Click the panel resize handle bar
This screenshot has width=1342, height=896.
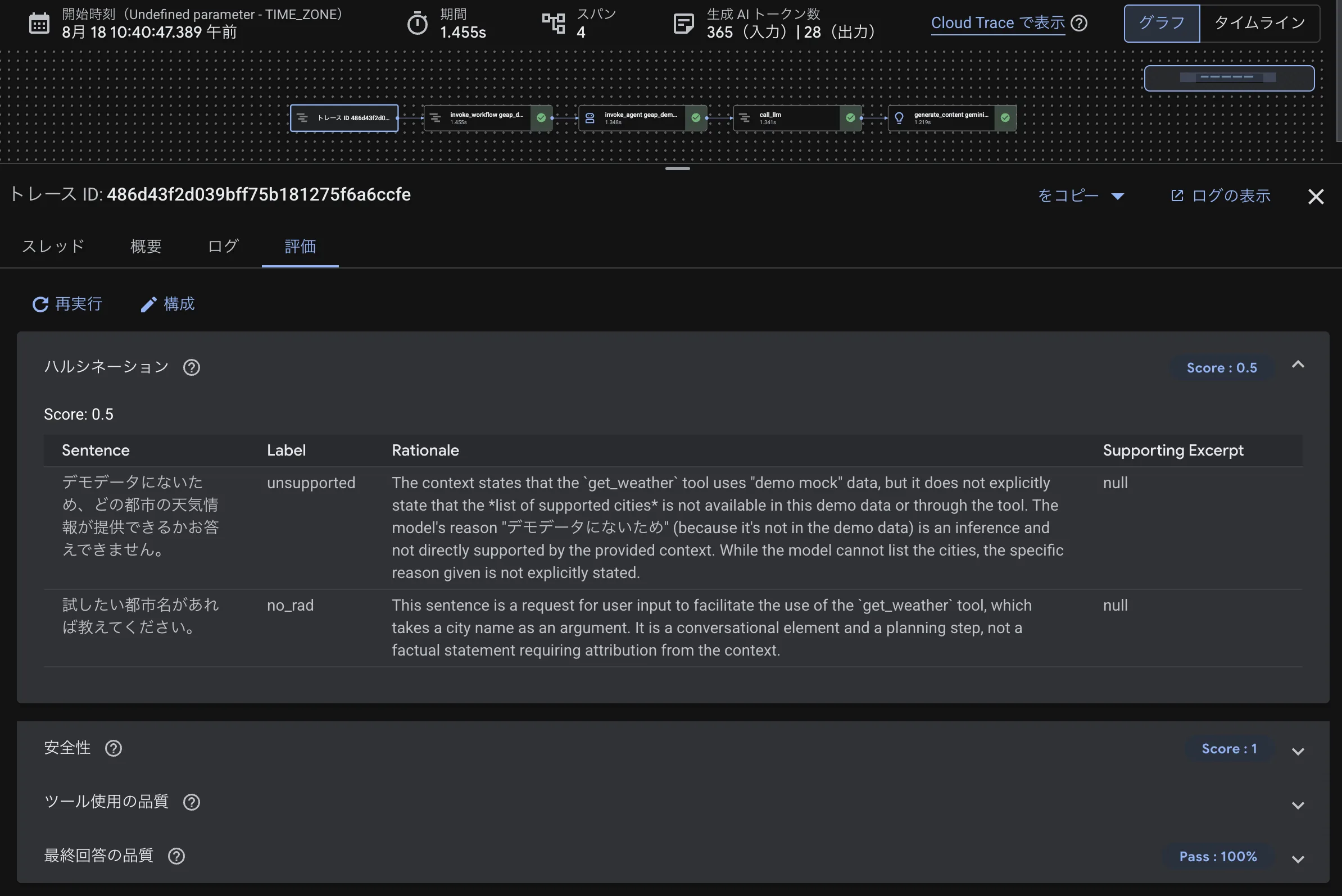pos(677,169)
